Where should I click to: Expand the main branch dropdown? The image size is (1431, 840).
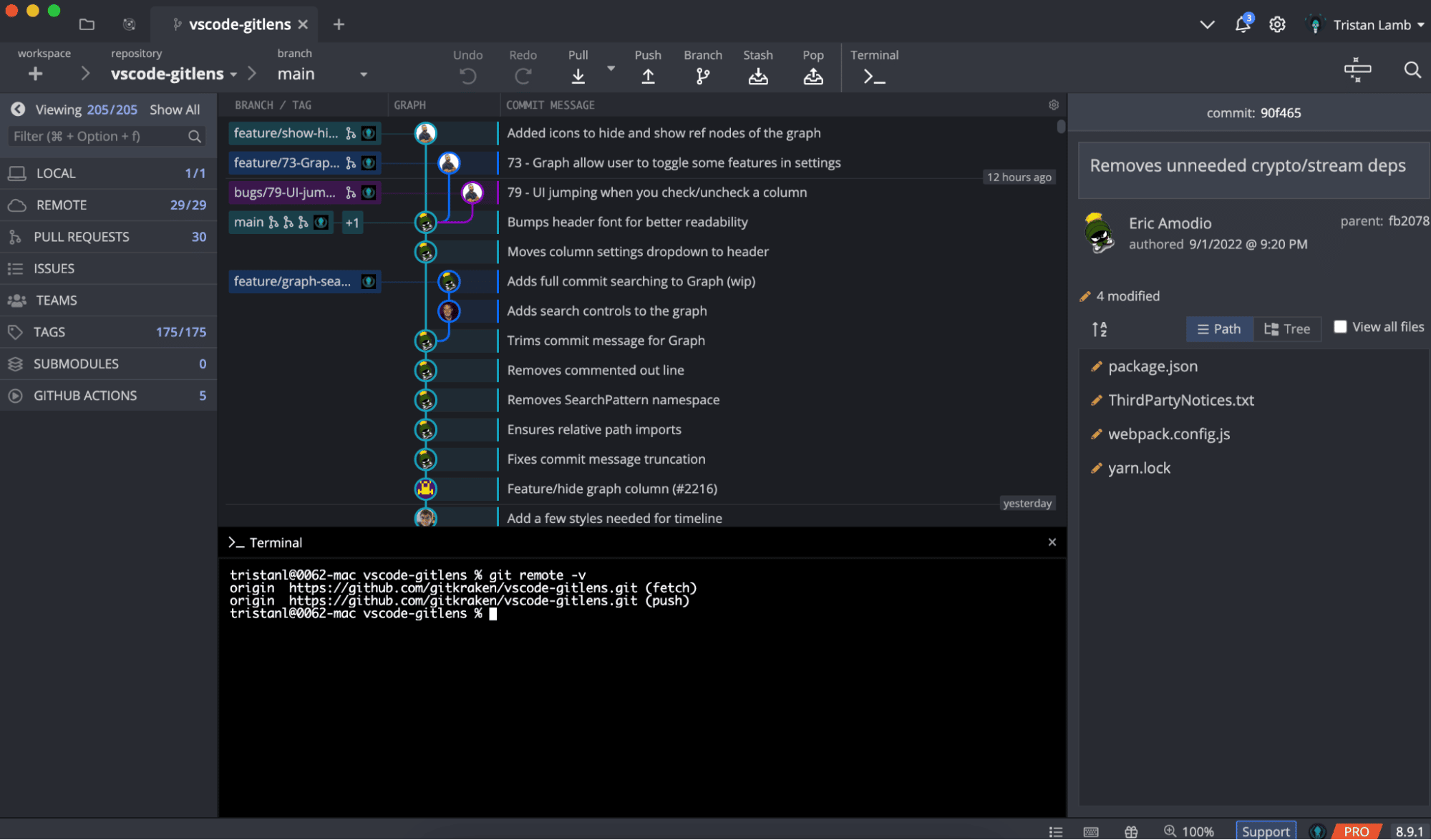pyautogui.click(x=362, y=73)
